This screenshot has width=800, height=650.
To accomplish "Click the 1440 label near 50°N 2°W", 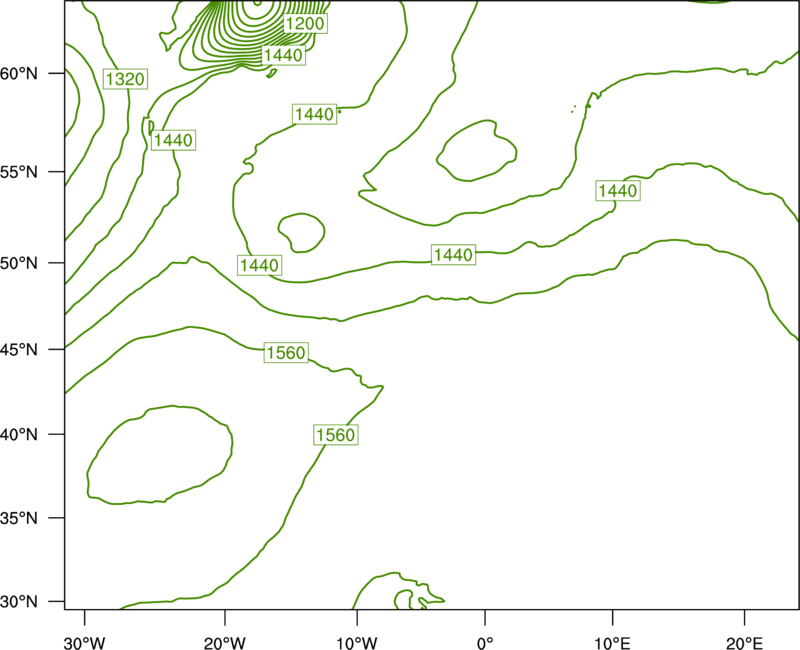I will click(x=454, y=255).
